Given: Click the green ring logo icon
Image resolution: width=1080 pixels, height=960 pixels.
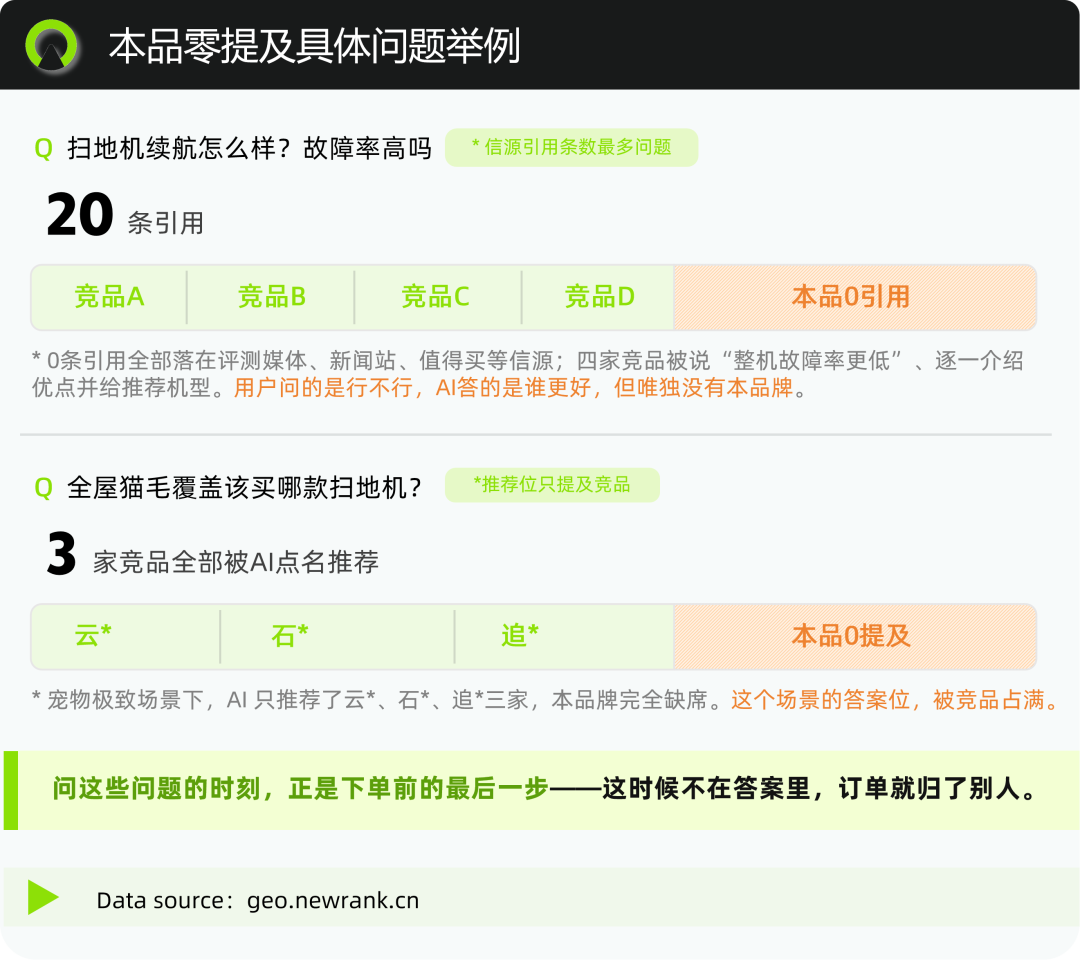Looking at the screenshot, I should [51, 45].
